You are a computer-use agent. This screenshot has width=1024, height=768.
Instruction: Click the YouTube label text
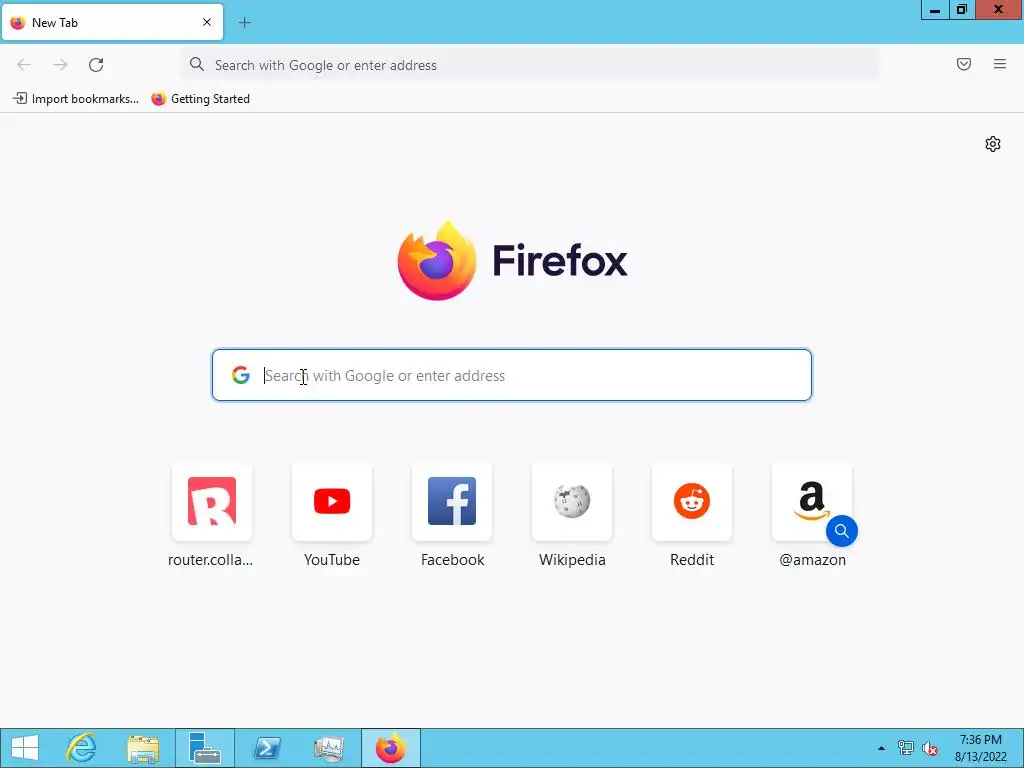(332, 560)
